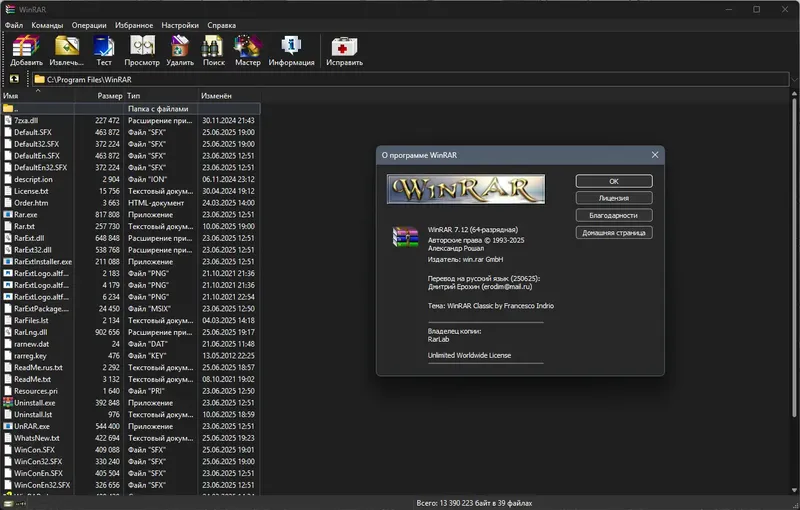Open the Избранное menu
This screenshot has height=510, width=800.
coord(134,25)
